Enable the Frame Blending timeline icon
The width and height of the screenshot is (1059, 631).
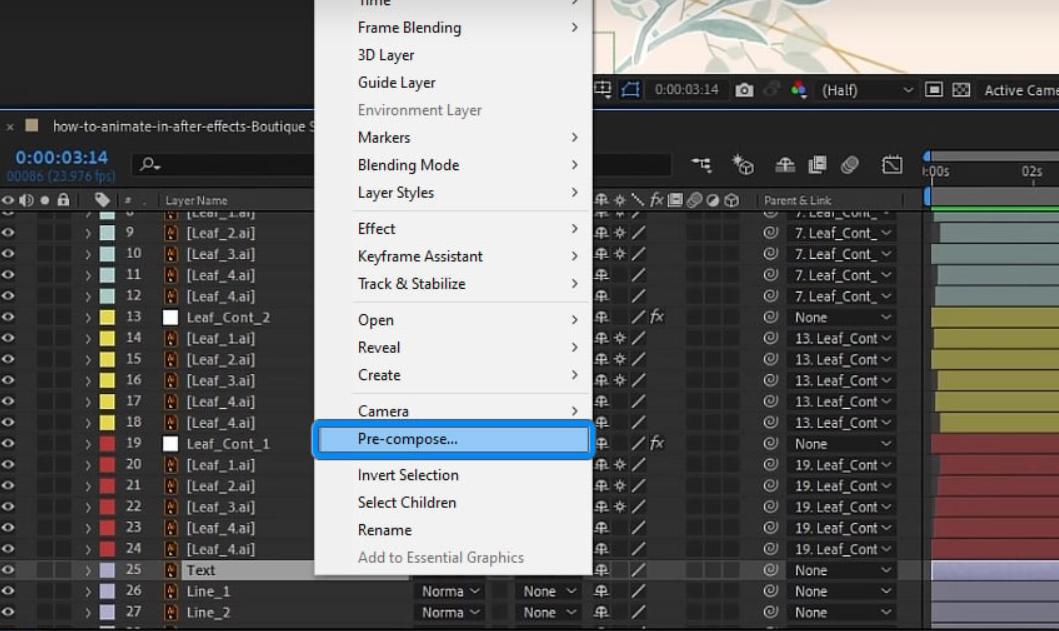coord(817,164)
